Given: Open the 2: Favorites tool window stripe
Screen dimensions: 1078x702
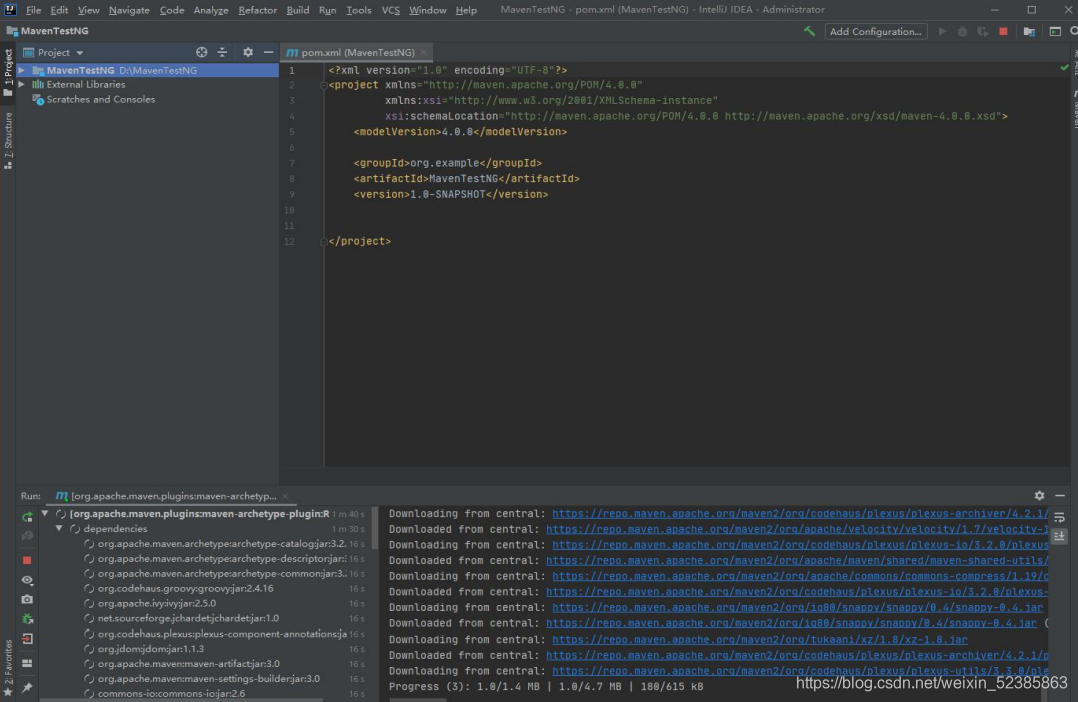Looking at the screenshot, I should point(8,668).
